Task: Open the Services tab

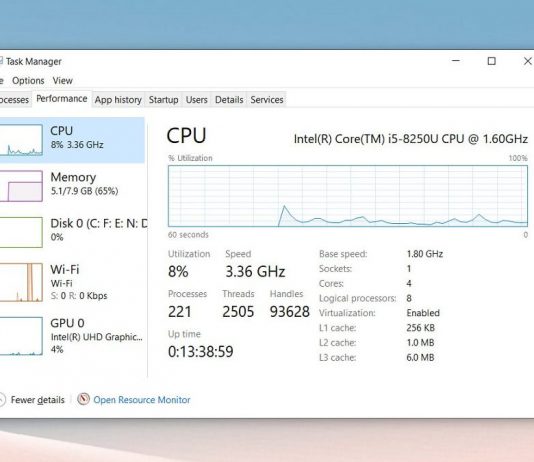Action: (x=267, y=100)
